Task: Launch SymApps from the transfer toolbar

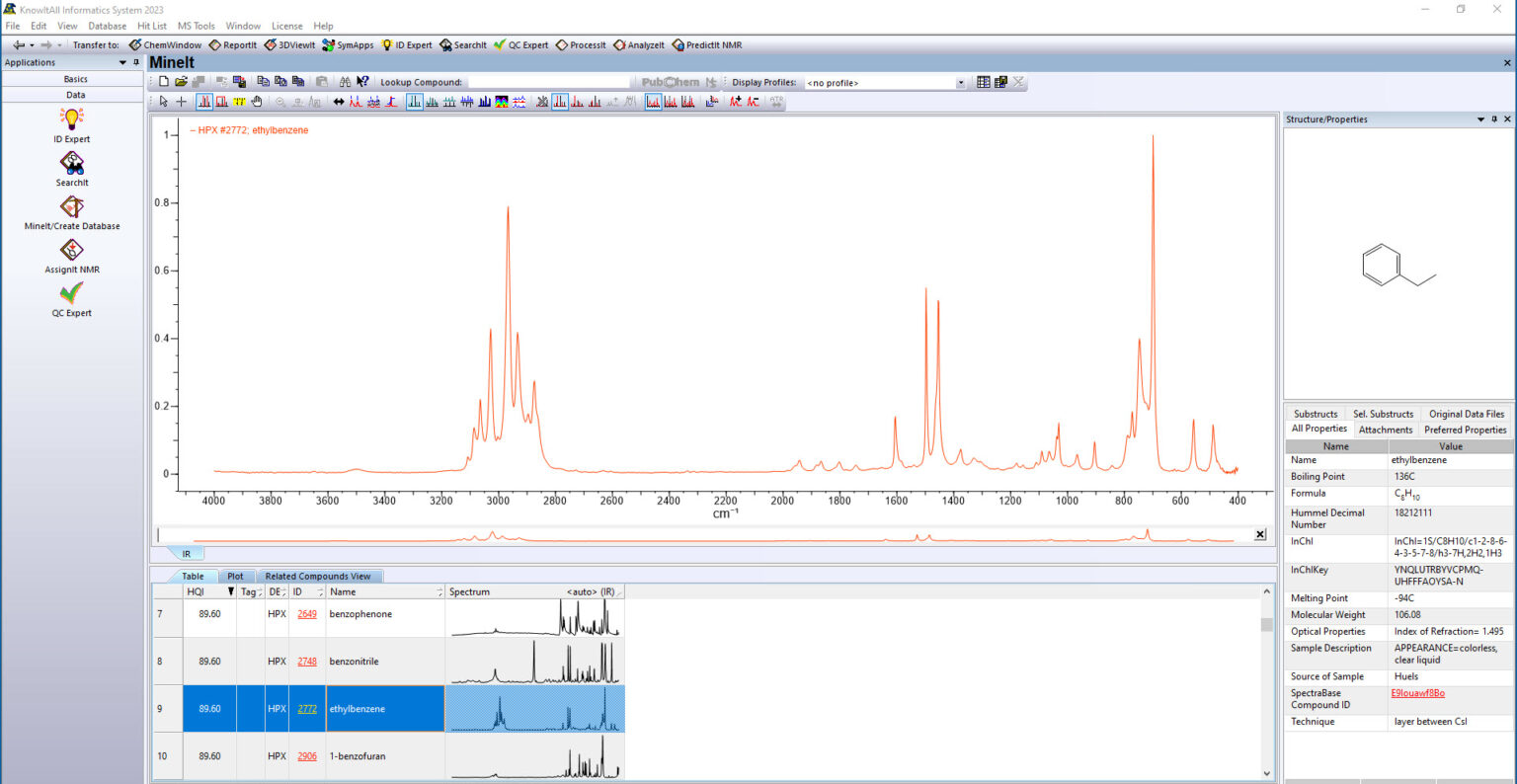Action: click(348, 44)
